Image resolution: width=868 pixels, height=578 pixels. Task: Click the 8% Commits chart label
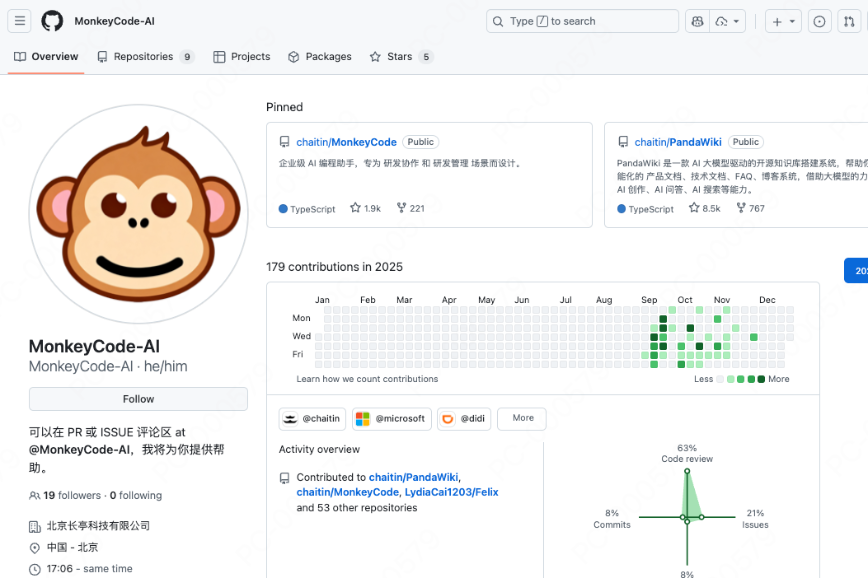pos(612,519)
